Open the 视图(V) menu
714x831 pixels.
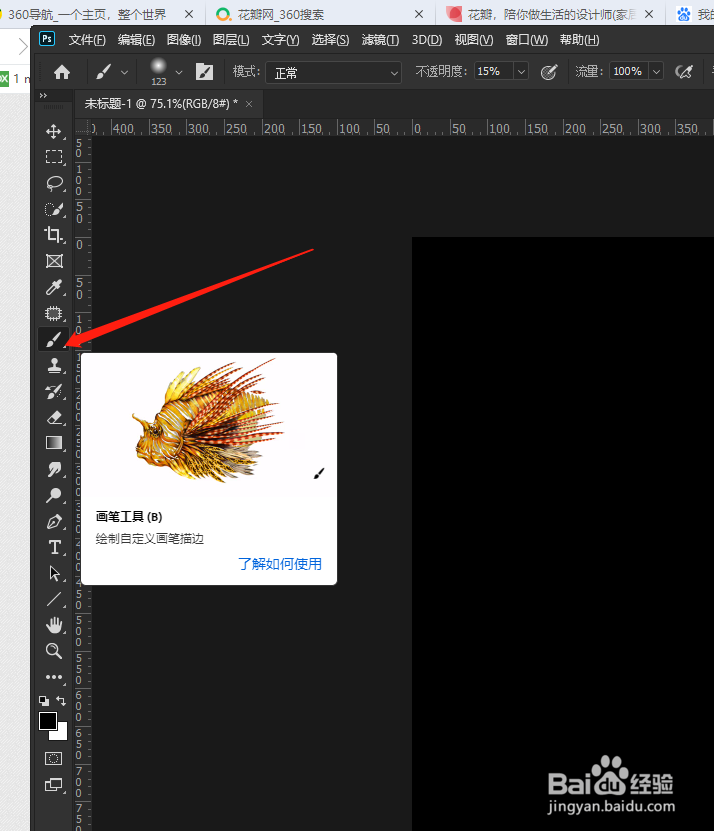(x=474, y=40)
